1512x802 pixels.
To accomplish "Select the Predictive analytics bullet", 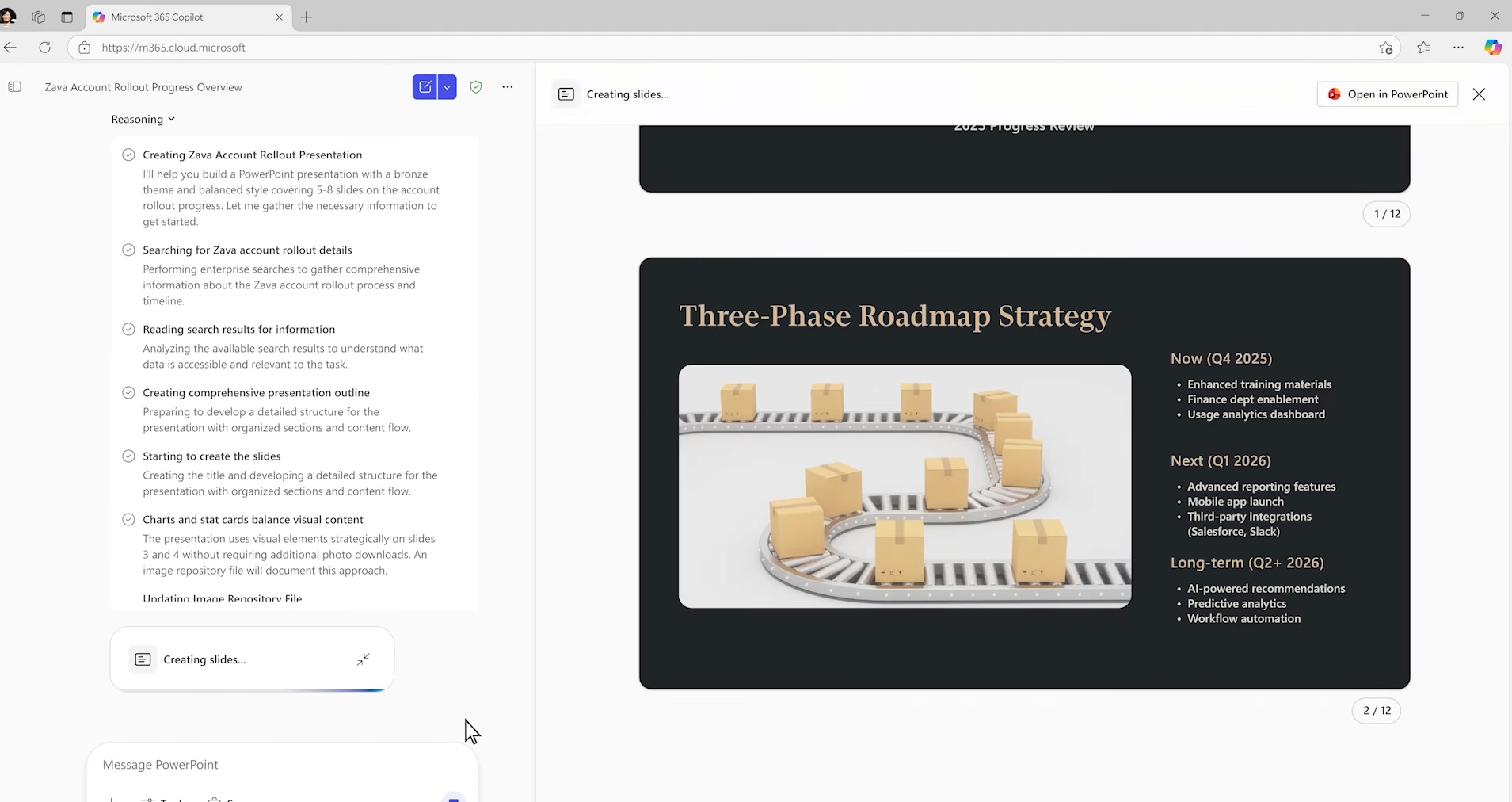I will (1237, 604).
